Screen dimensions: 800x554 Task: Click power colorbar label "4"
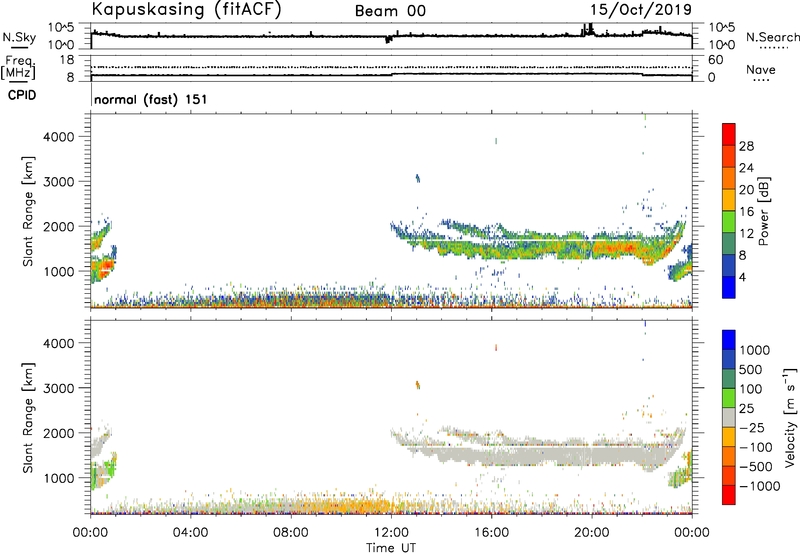click(742, 277)
